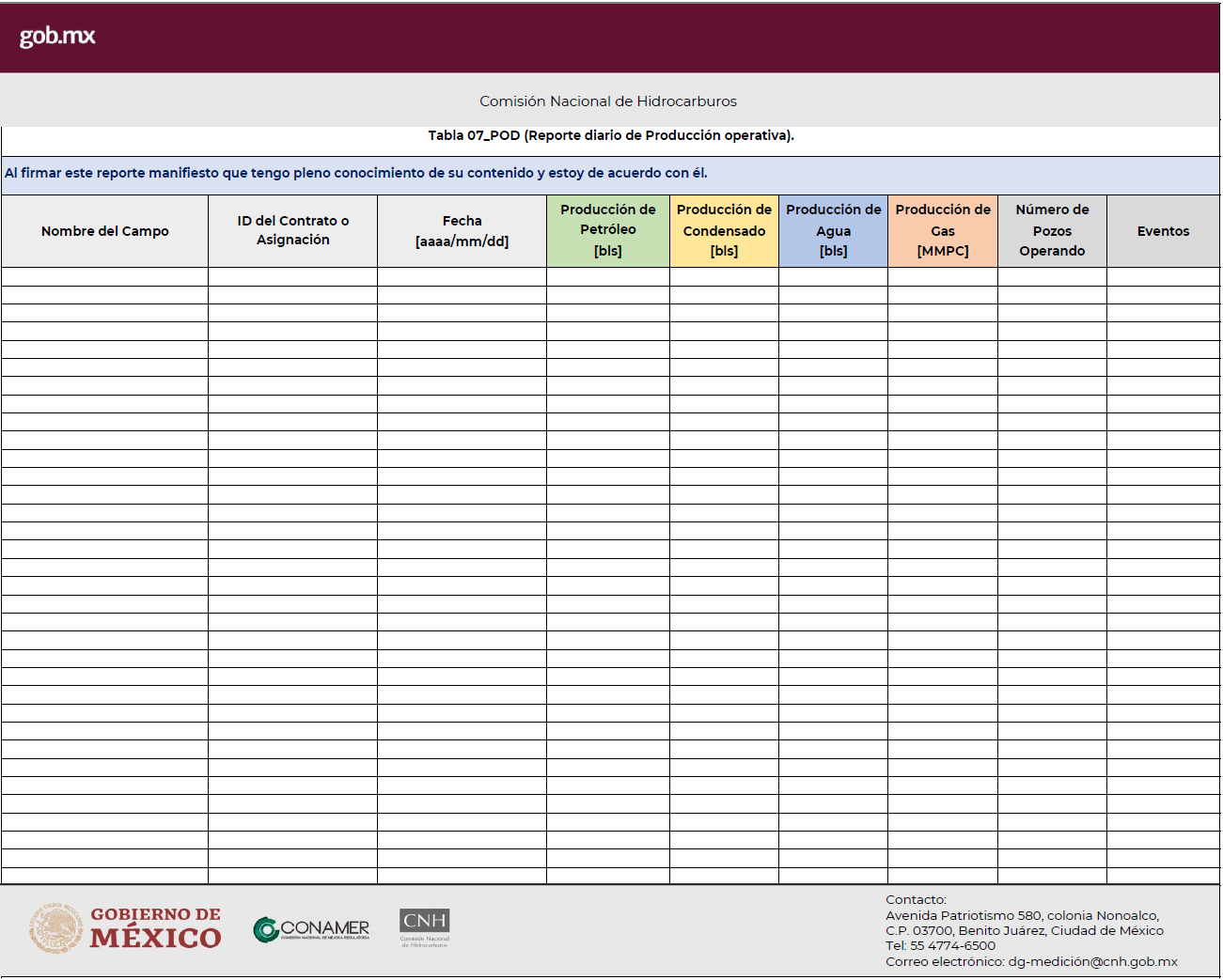Click yellow Producción de Condensado header
1223x980 pixels.
click(x=724, y=231)
